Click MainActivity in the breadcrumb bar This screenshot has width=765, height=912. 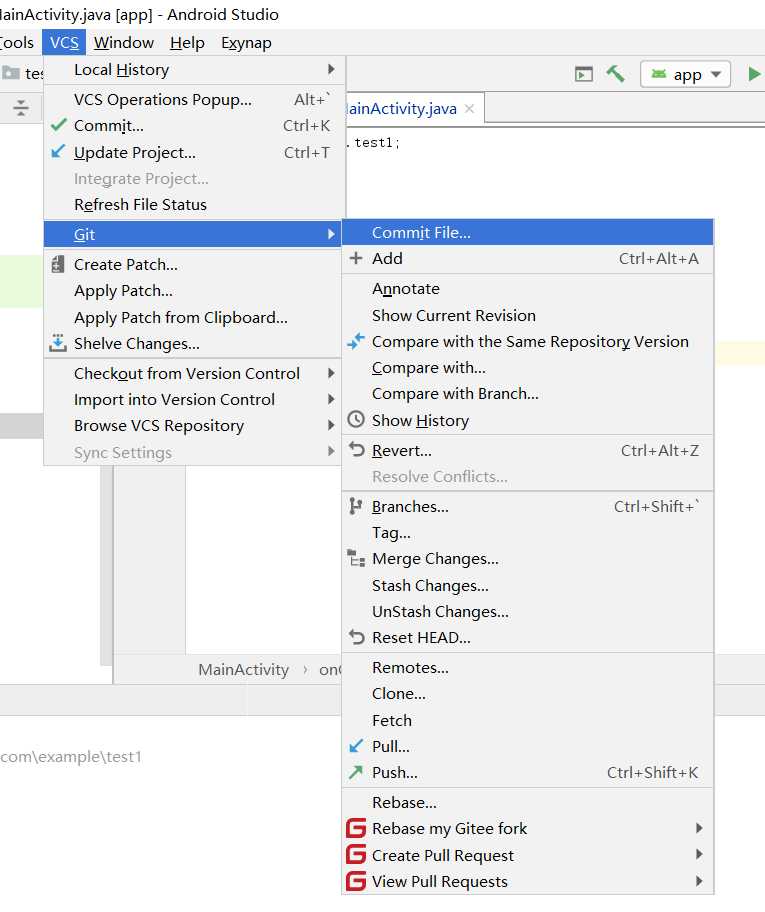pos(243,669)
